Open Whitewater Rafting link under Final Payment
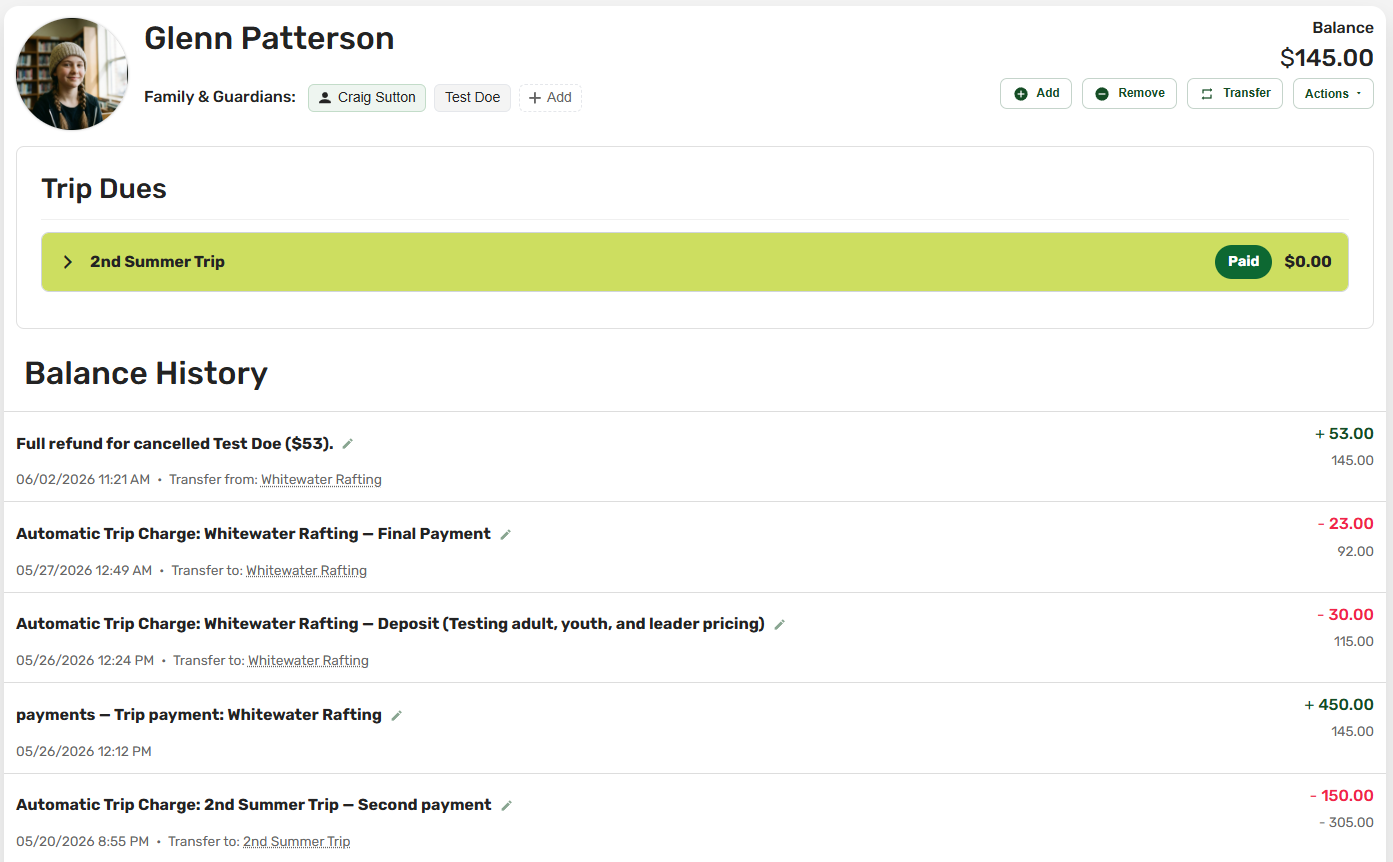Image resolution: width=1393 pixels, height=862 pixels. [x=306, y=571]
